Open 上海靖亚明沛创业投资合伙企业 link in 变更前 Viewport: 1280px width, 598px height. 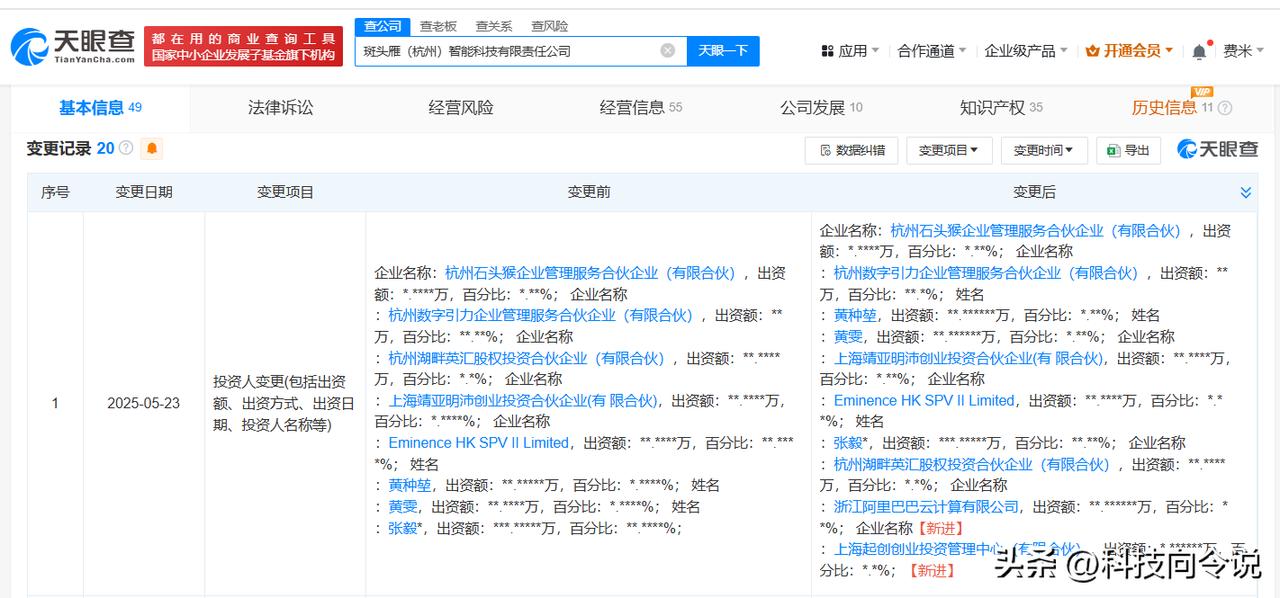[523, 400]
